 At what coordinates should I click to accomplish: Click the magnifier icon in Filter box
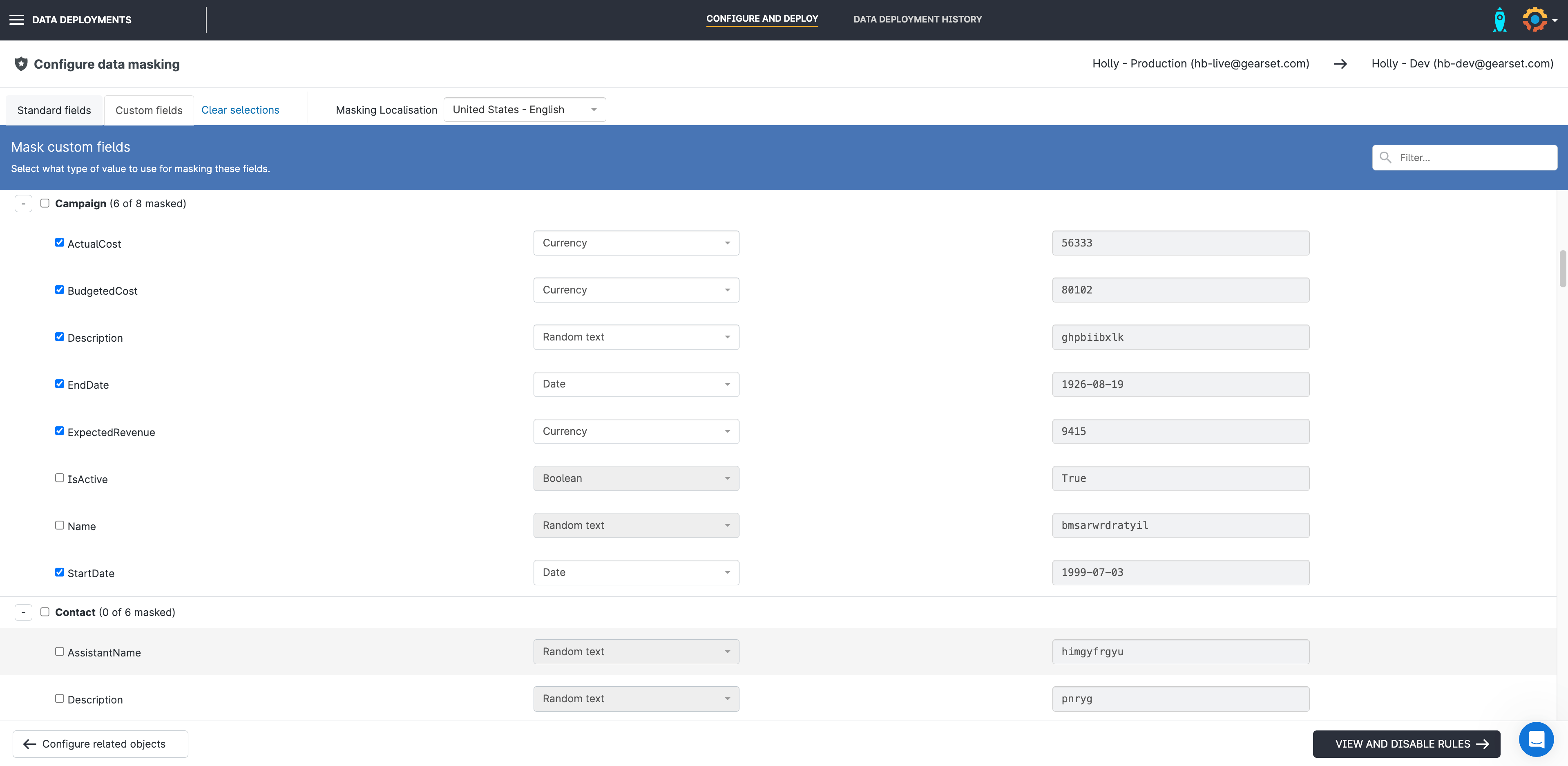[x=1385, y=158]
